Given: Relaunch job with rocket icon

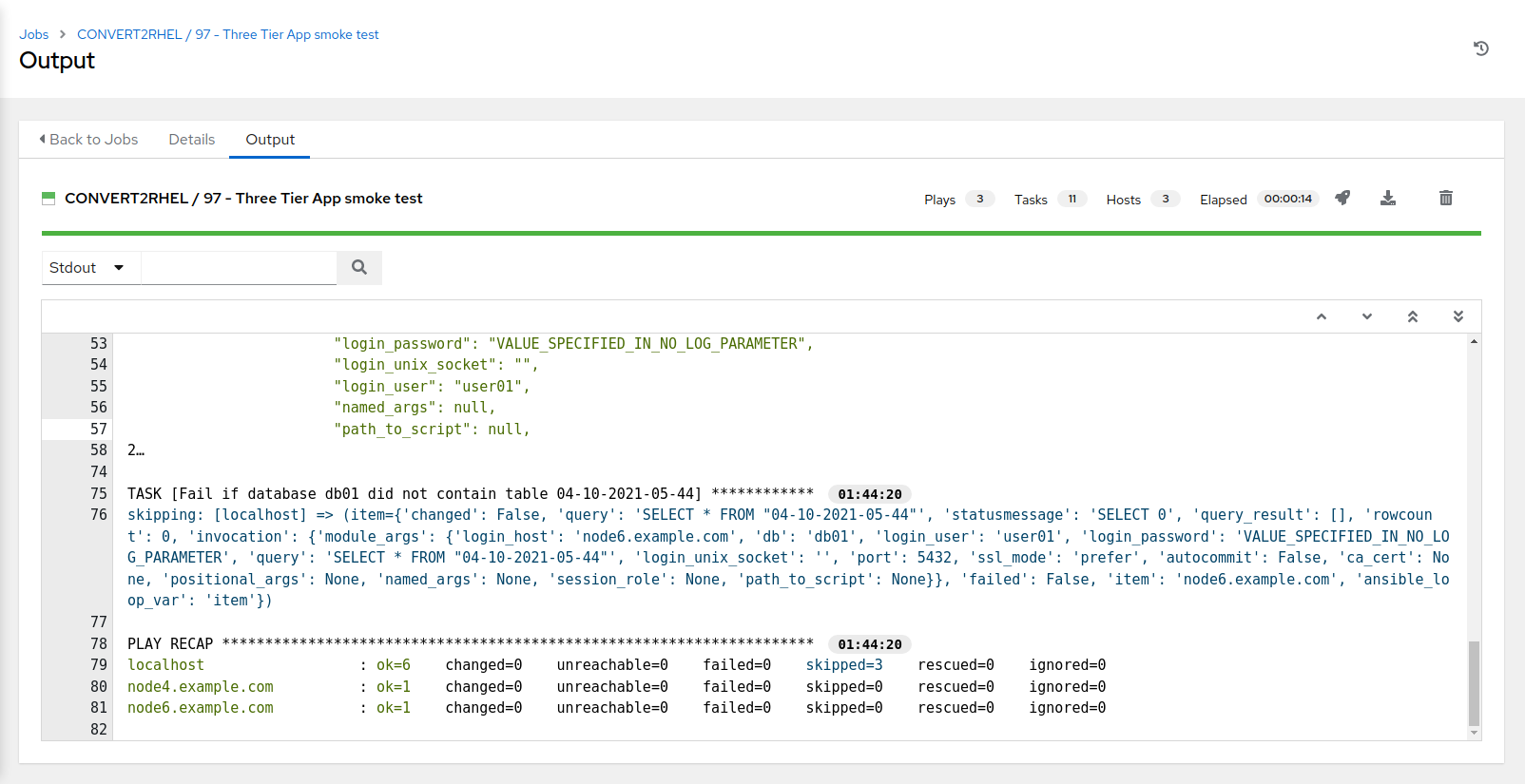Looking at the screenshot, I should 1342,198.
